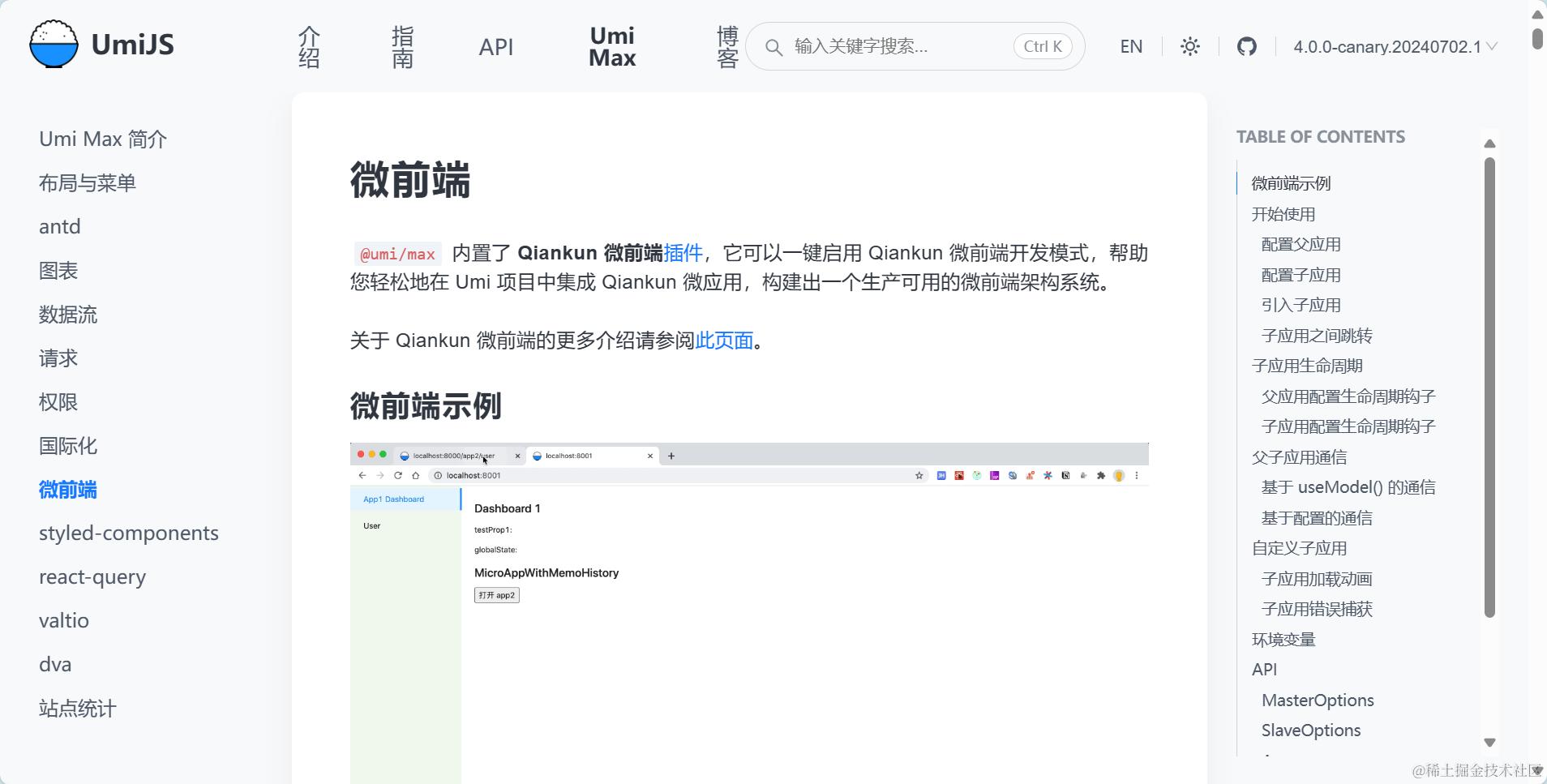Open the react-query sidebar page

(92, 577)
